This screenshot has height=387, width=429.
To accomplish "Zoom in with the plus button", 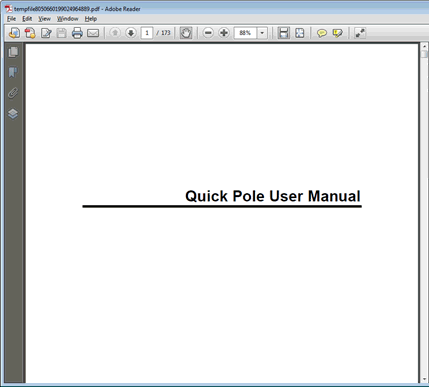I will coord(224,33).
